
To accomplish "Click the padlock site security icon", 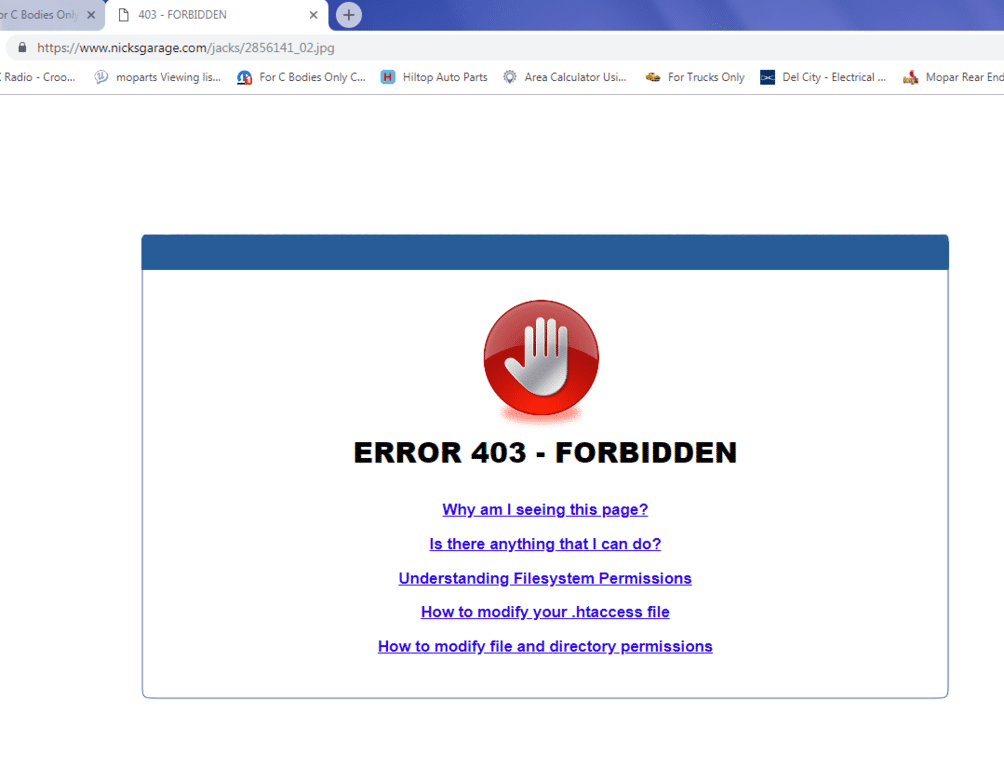I will point(22,47).
